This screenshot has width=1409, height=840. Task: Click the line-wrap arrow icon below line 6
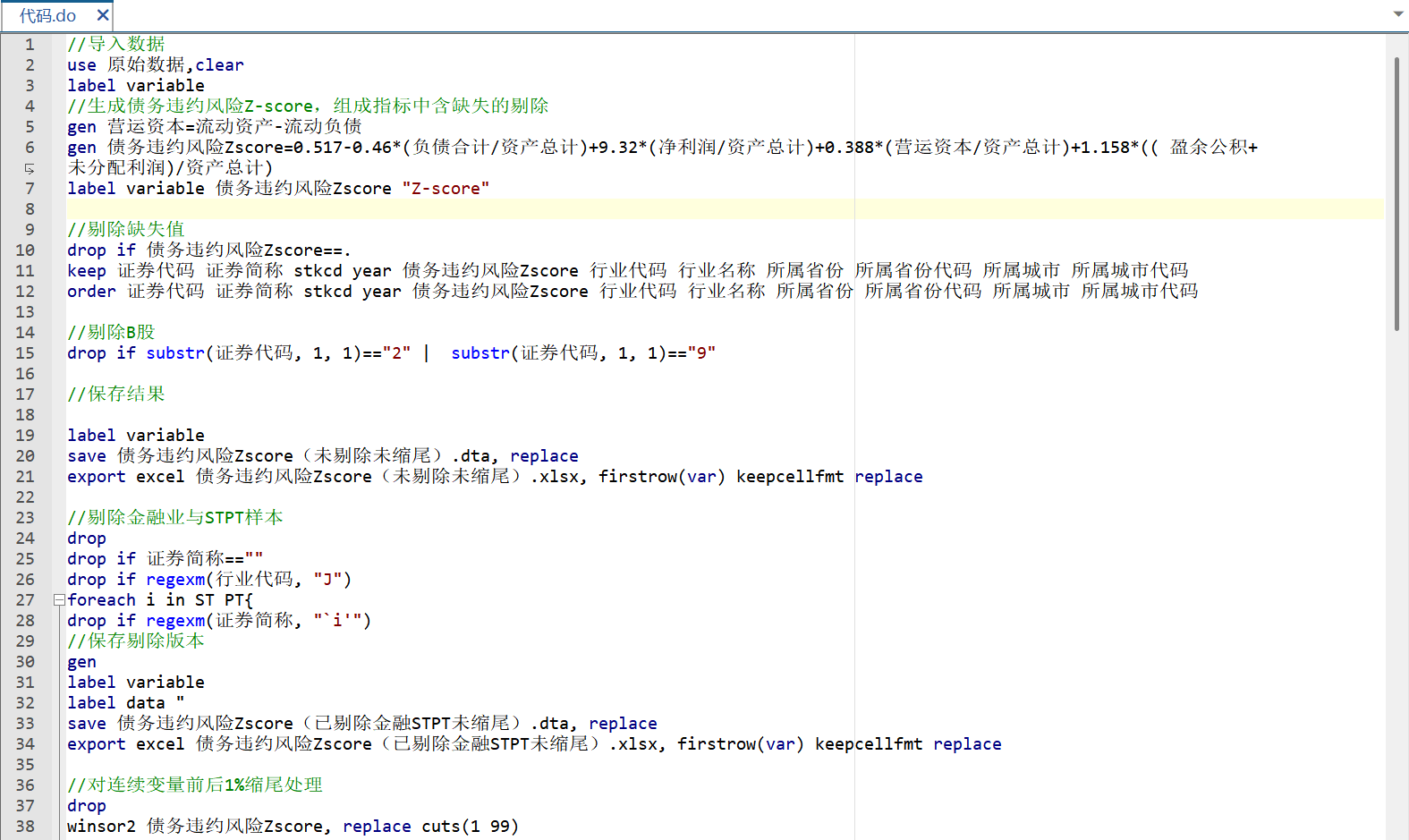coord(30,168)
